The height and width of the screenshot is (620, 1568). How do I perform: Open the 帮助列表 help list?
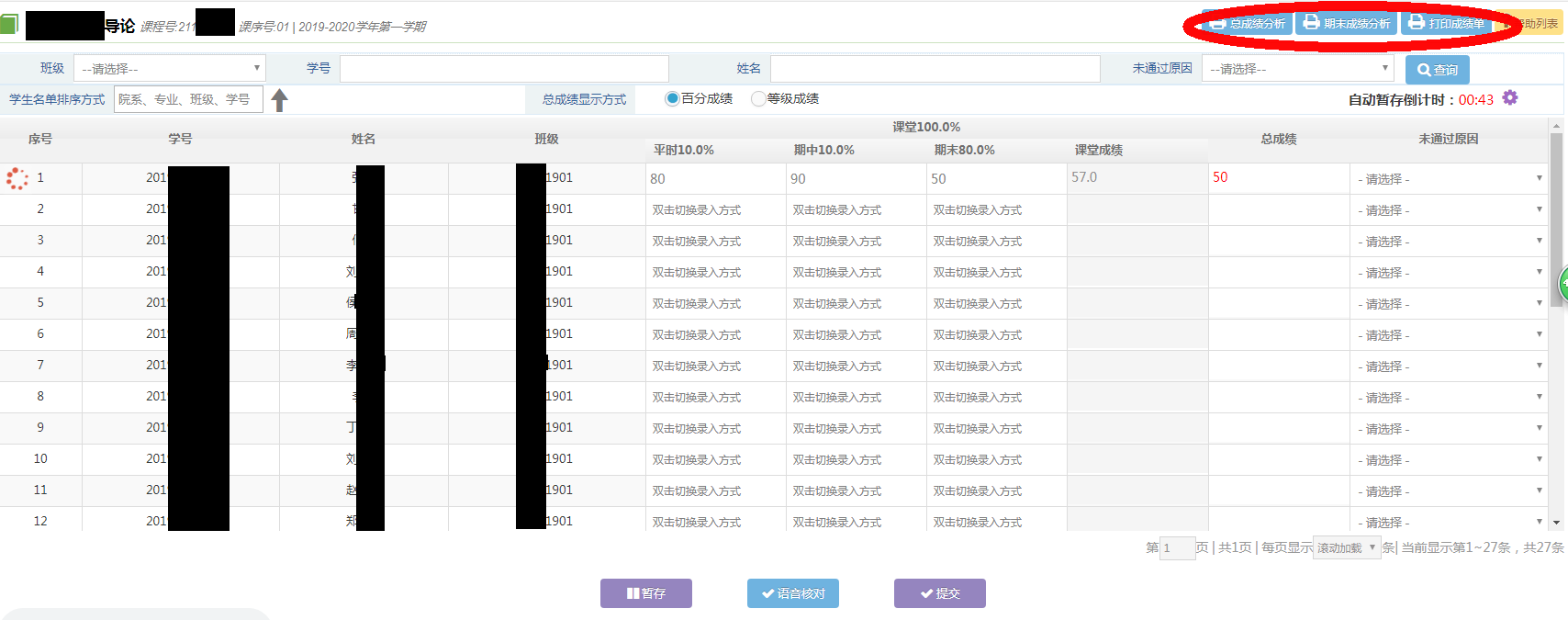[x=1531, y=23]
